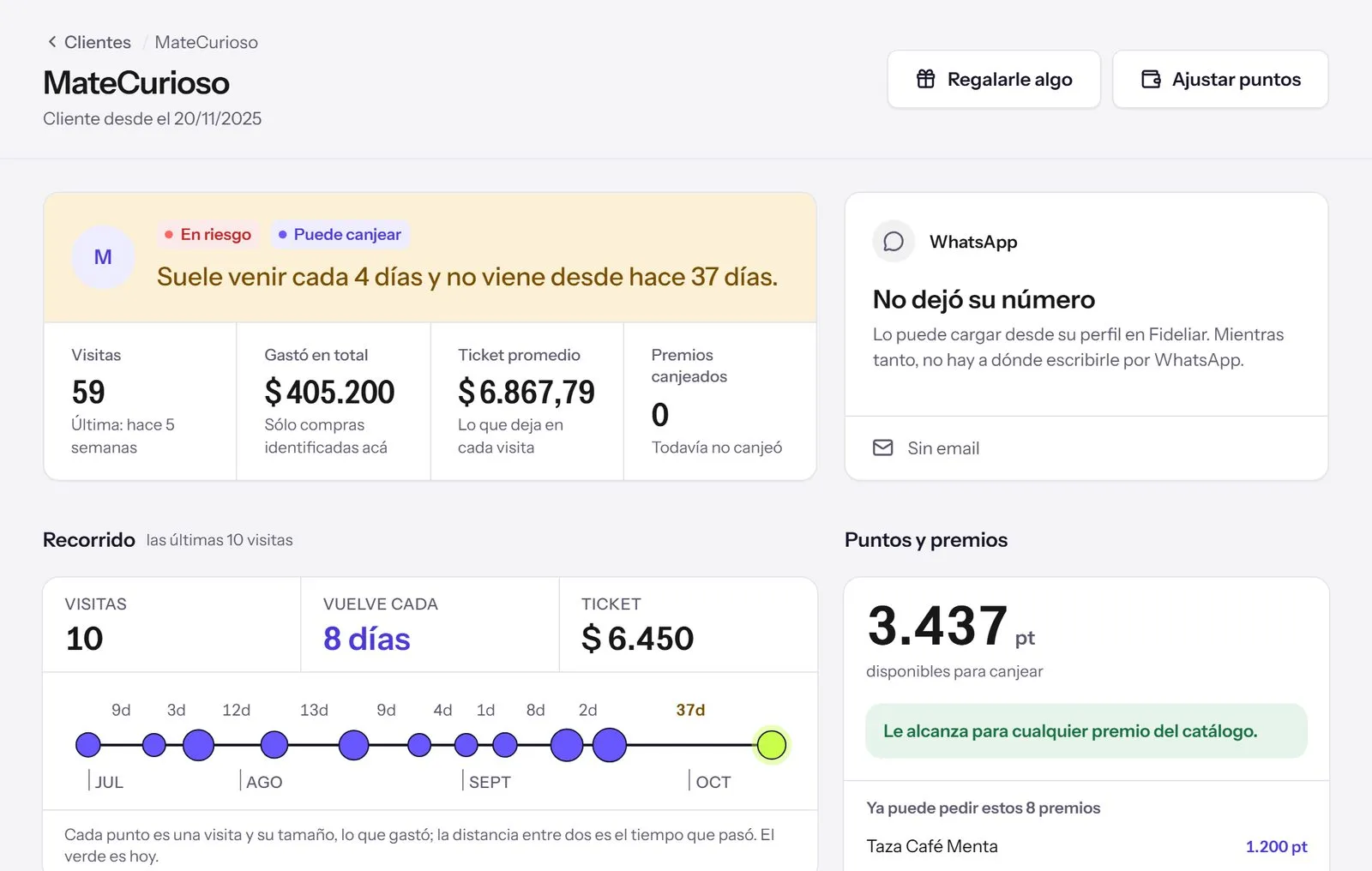
Task: Click the 8 días return frequency value
Action: [x=367, y=639]
